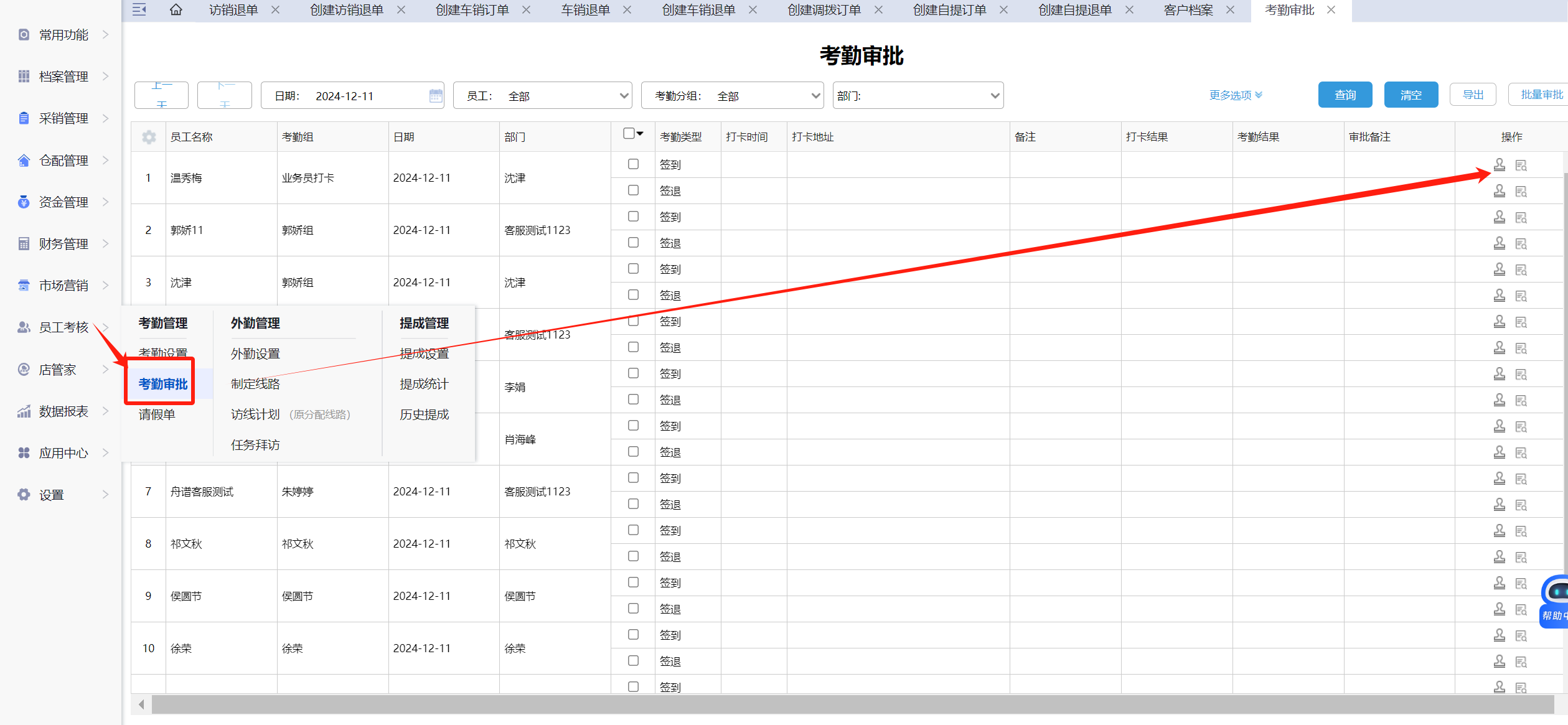Tick the 签退 checkbox for 郭娇11
This screenshot has width=1568, height=725.
pyautogui.click(x=633, y=243)
